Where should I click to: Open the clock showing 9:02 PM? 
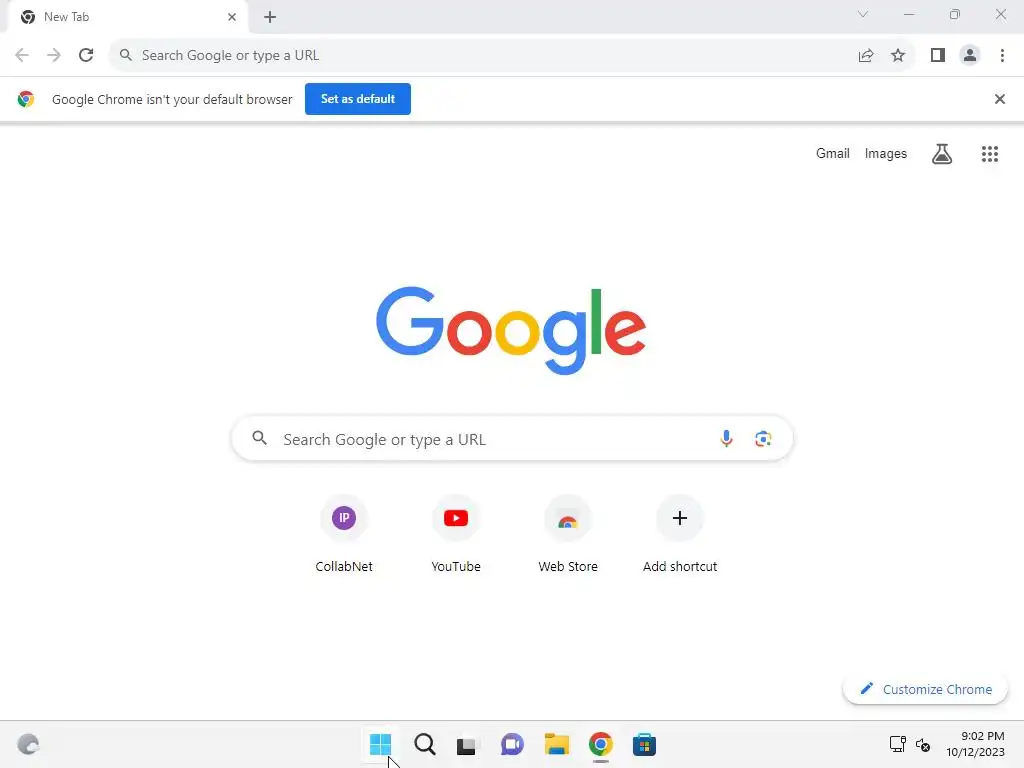pyautogui.click(x=976, y=744)
